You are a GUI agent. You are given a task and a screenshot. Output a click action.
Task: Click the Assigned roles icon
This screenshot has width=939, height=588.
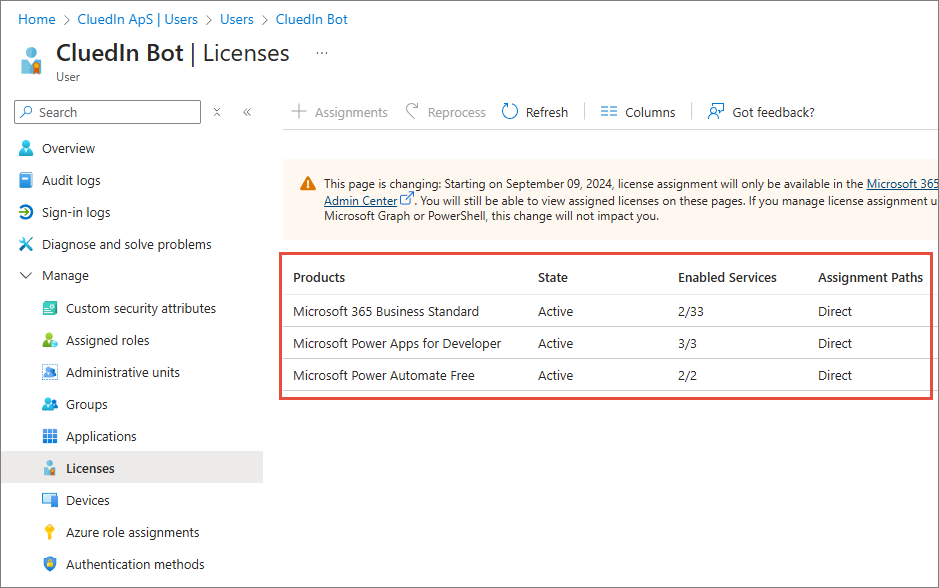point(50,340)
